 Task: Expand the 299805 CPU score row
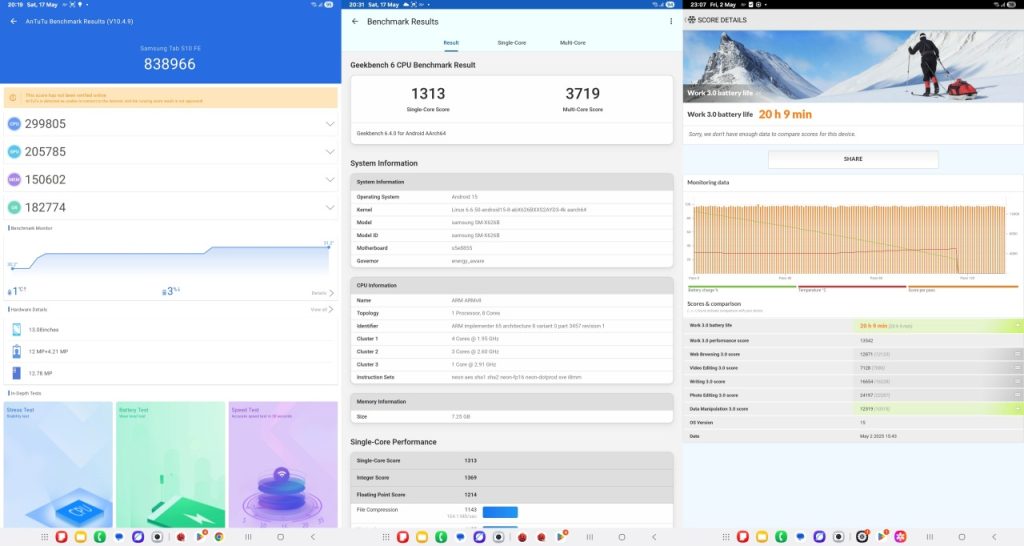point(330,123)
